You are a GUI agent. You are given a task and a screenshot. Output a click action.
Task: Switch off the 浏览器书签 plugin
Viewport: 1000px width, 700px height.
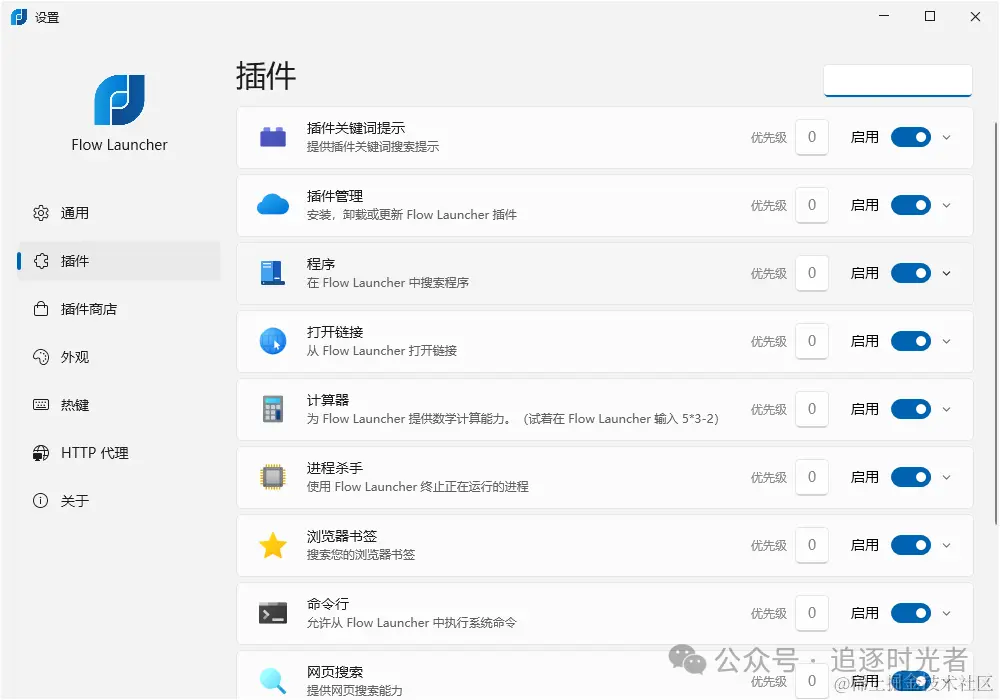point(911,545)
